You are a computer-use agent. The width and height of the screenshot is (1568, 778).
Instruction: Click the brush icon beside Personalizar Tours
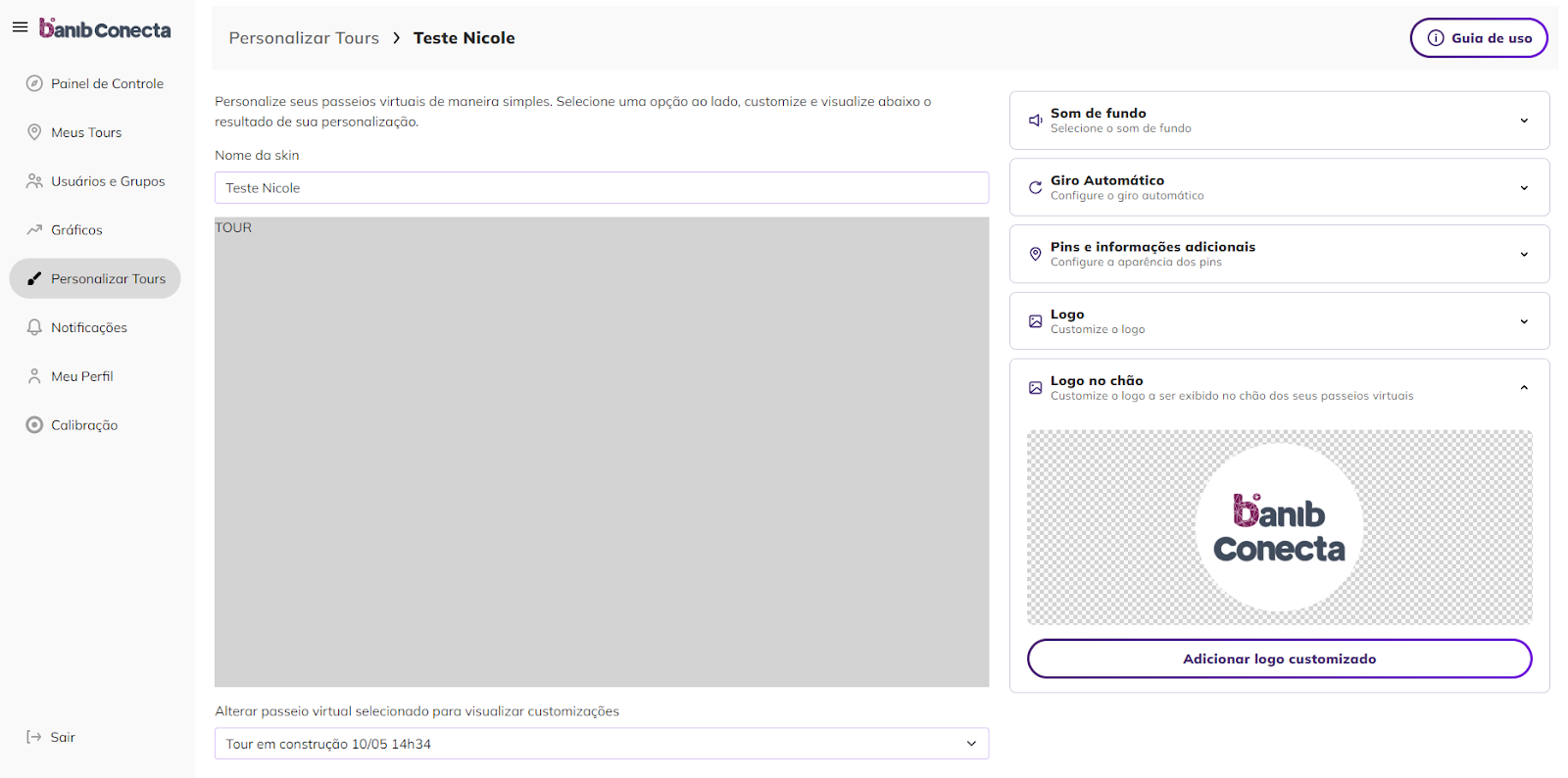34,278
